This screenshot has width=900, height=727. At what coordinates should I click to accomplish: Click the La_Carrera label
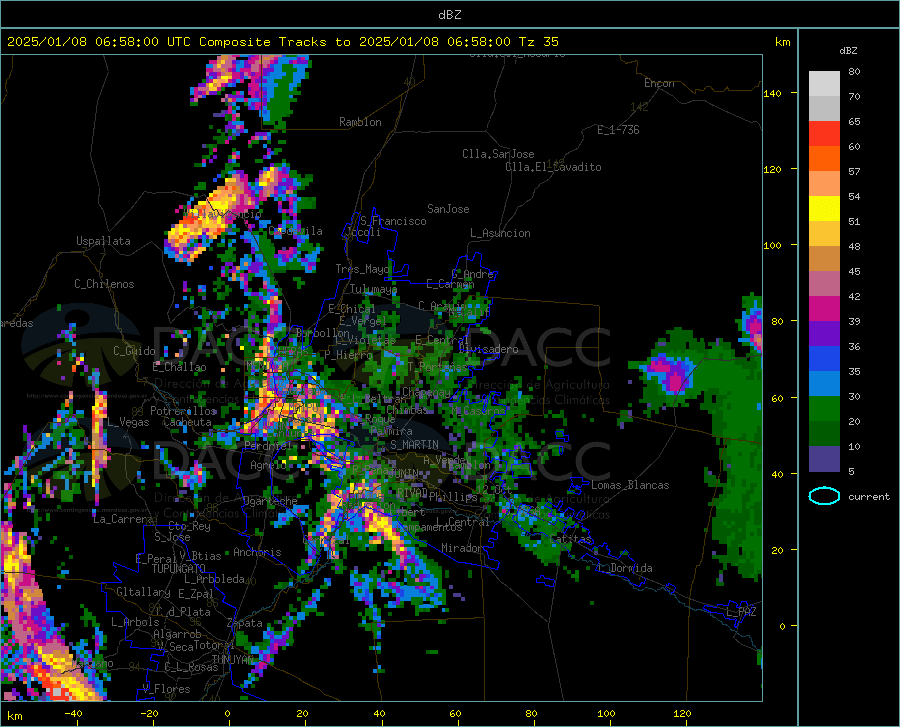123,519
